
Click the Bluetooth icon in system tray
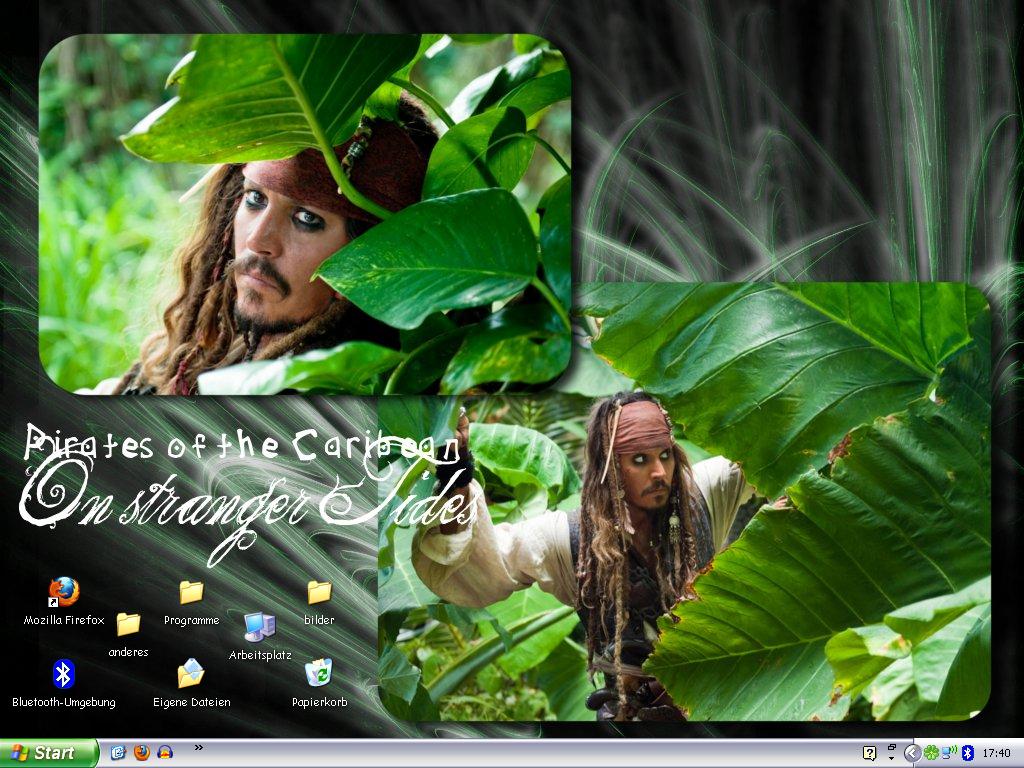pos(967,753)
